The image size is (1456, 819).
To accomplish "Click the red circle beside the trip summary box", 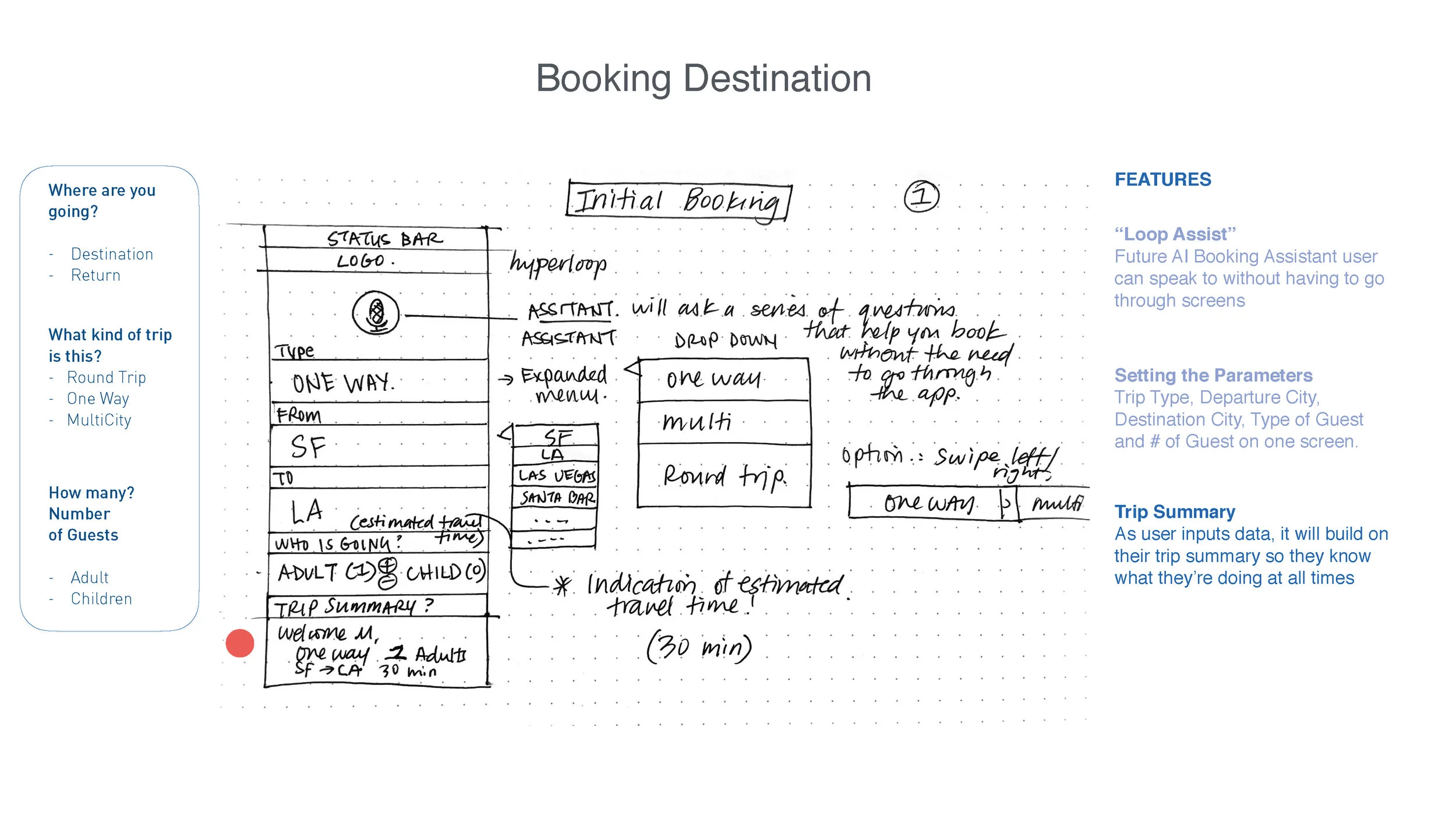I will 240,643.
